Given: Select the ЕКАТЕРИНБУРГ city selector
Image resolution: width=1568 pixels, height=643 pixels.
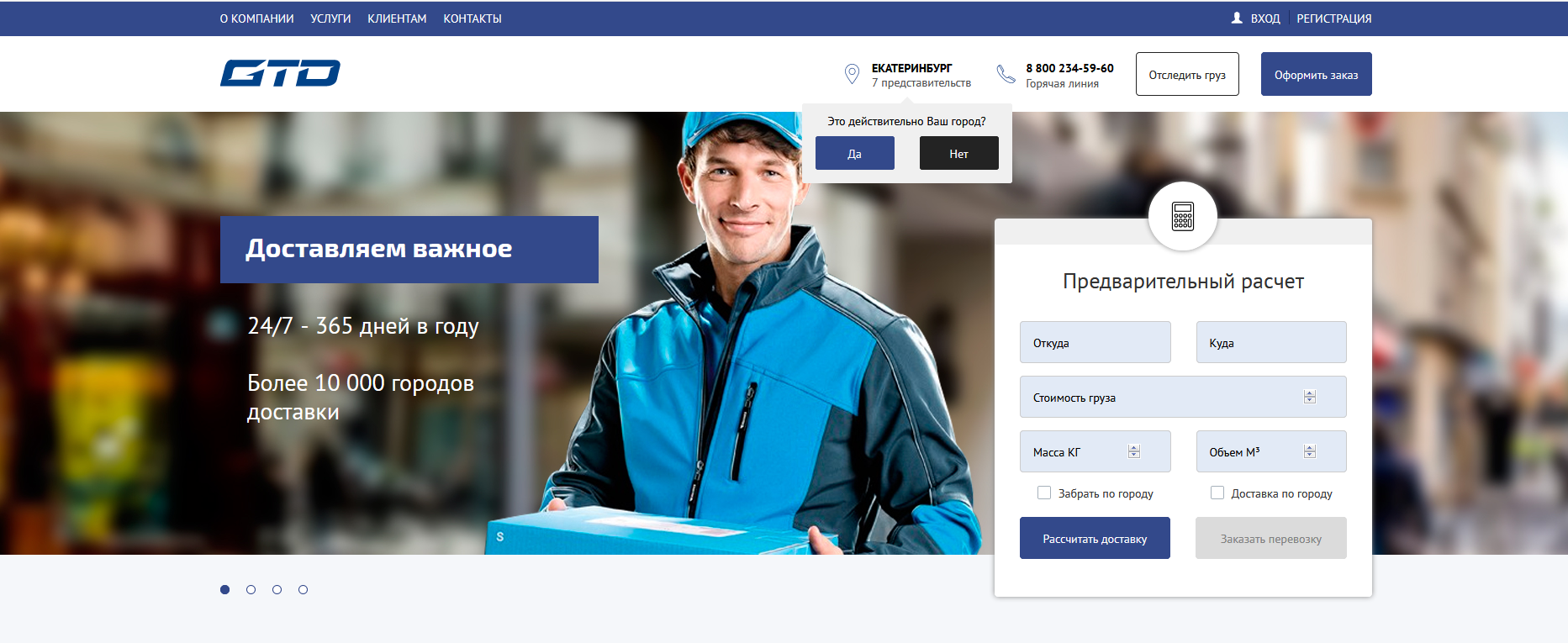Looking at the screenshot, I should pyautogui.click(x=912, y=68).
